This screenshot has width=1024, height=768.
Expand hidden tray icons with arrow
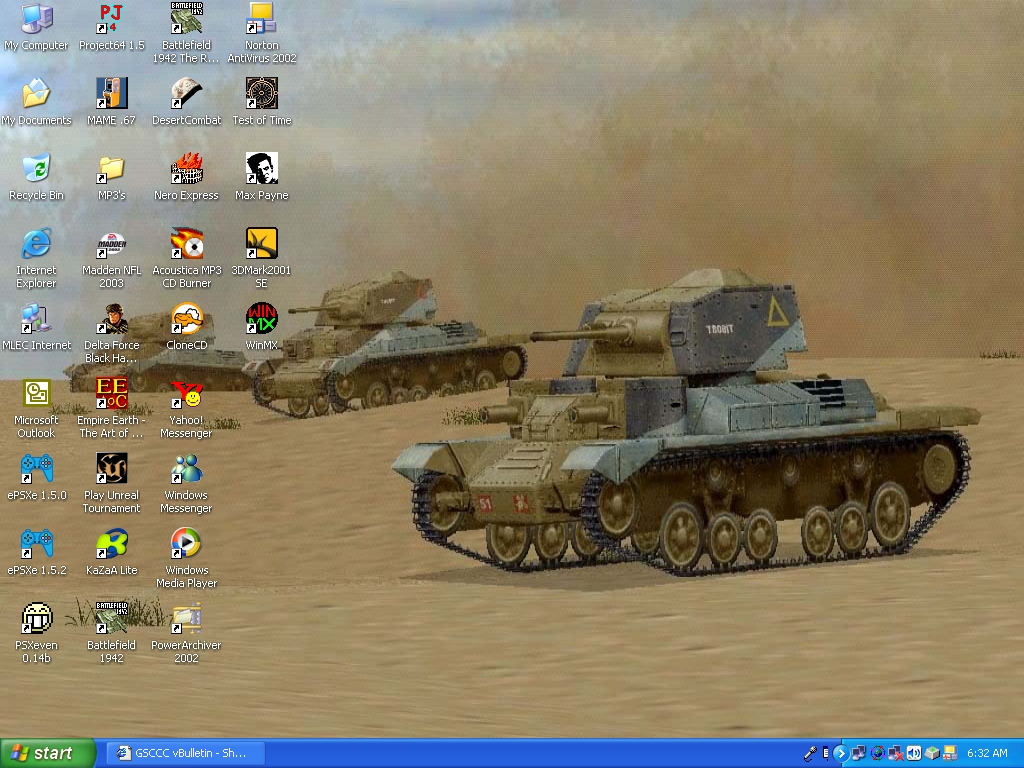pyautogui.click(x=840, y=754)
